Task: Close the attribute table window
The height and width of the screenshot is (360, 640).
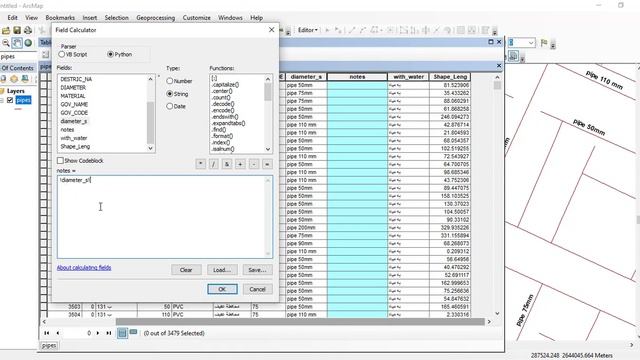Action: 499,42
